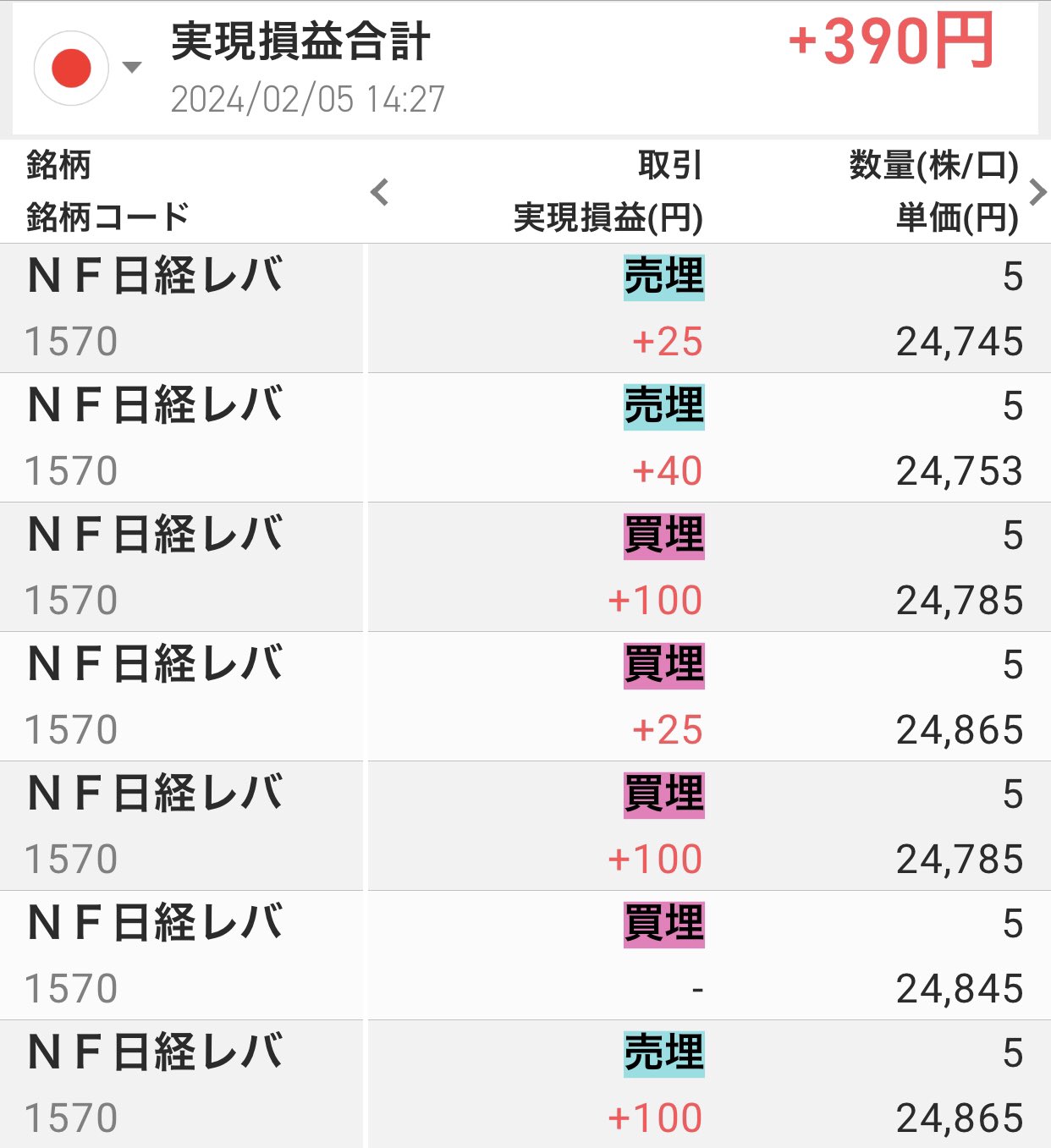Tap the 実現損益合計 title
The width and height of the screenshot is (1051, 1148).
[x=300, y=41]
